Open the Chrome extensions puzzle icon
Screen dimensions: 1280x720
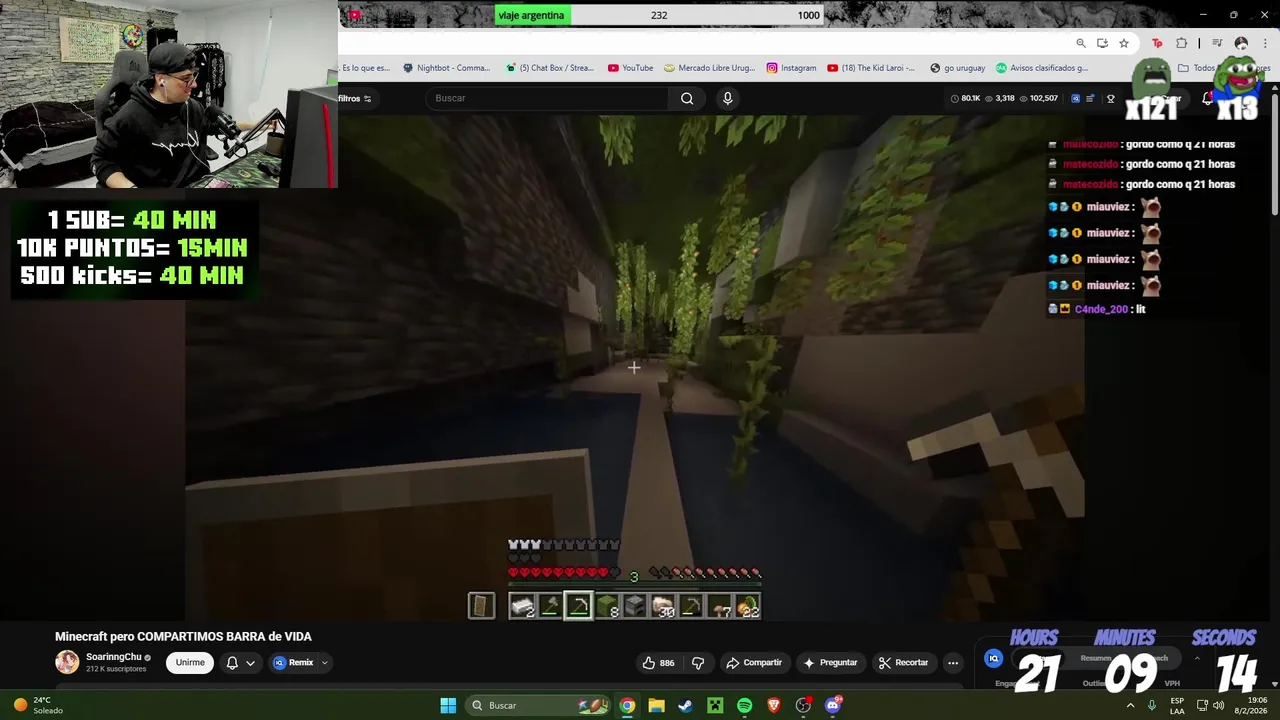coord(1182,43)
